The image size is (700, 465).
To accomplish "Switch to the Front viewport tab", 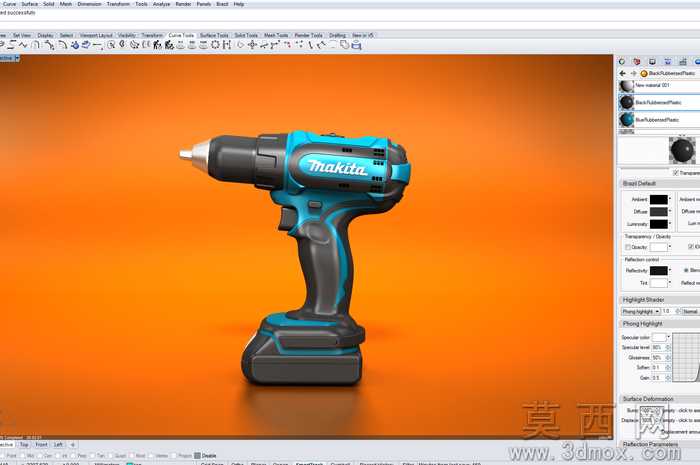I will pos(41,445).
